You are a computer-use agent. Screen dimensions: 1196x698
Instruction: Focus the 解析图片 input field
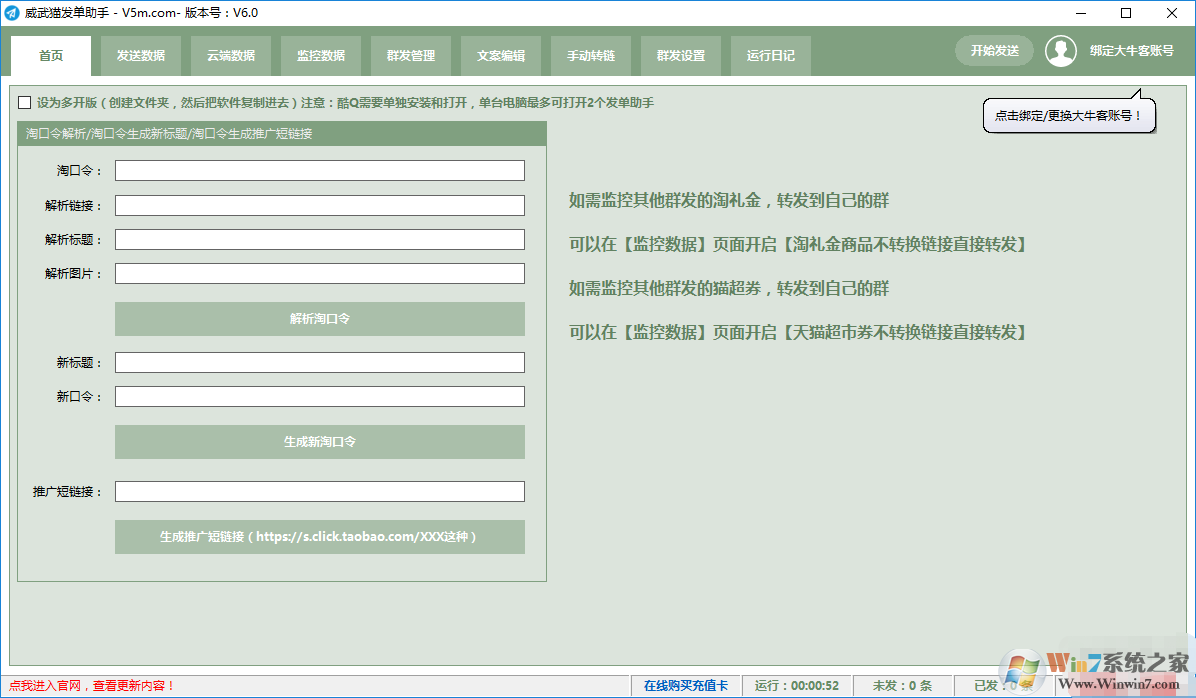tap(320, 273)
